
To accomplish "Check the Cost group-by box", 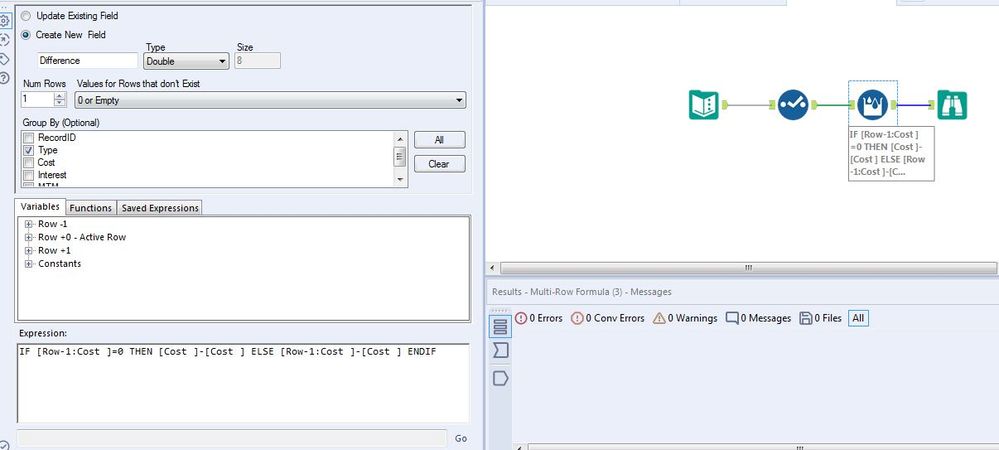I will 28,163.
